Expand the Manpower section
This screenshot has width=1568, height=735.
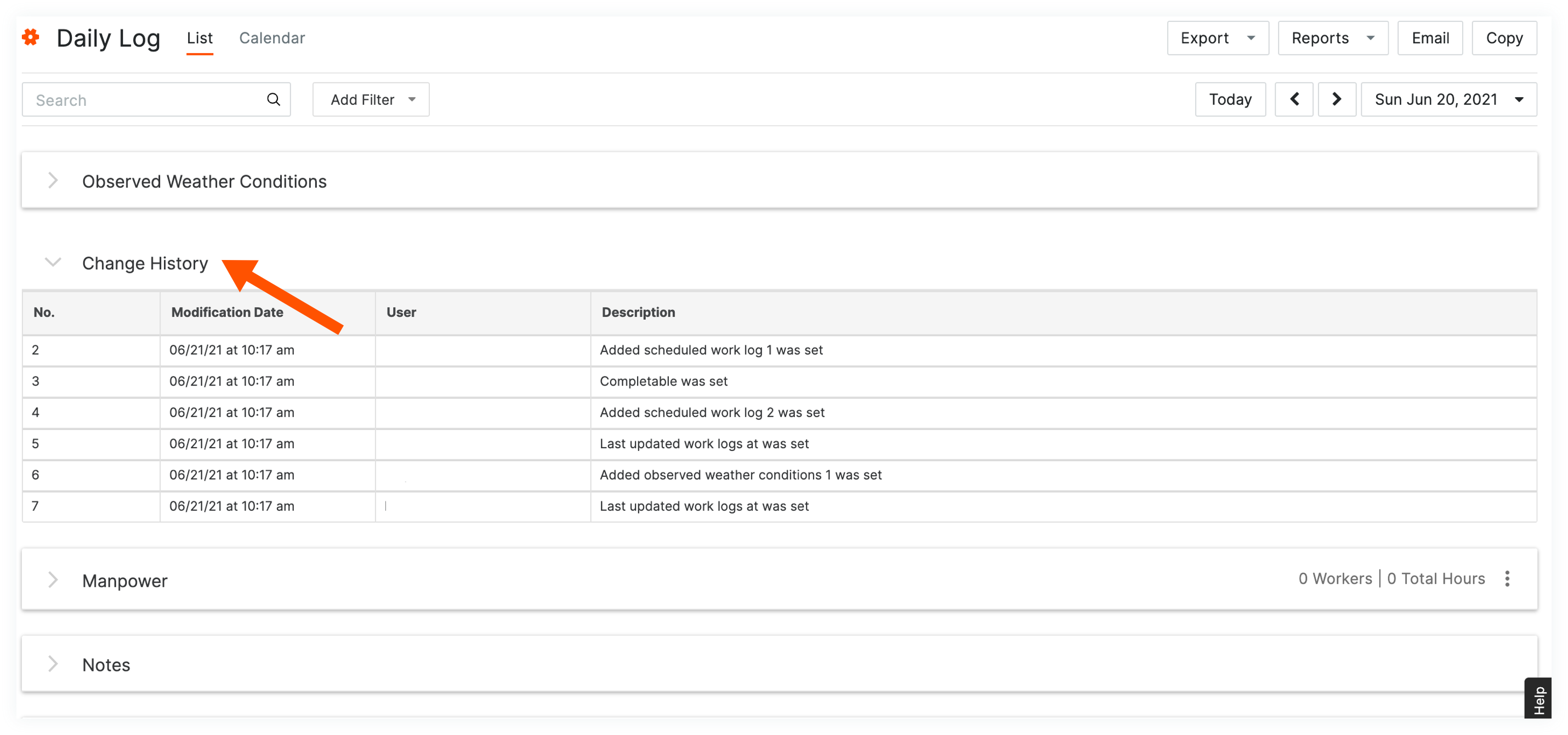tap(53, 580)
